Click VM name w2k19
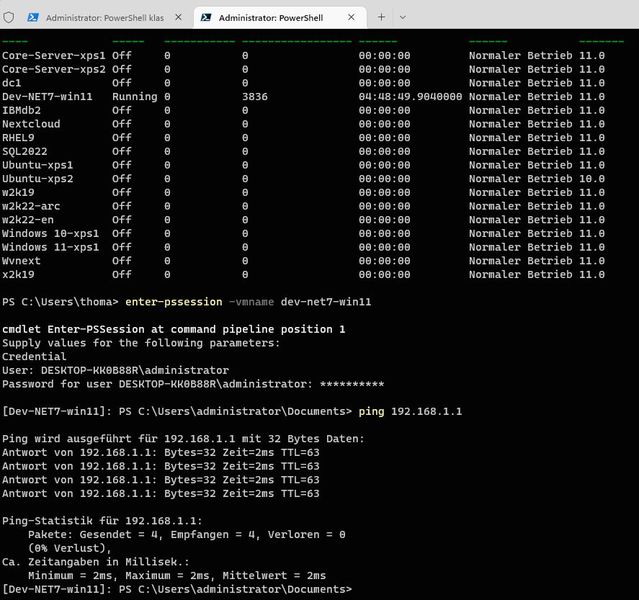The height and width of the screenshot is (600, 639). pos(18,192)
